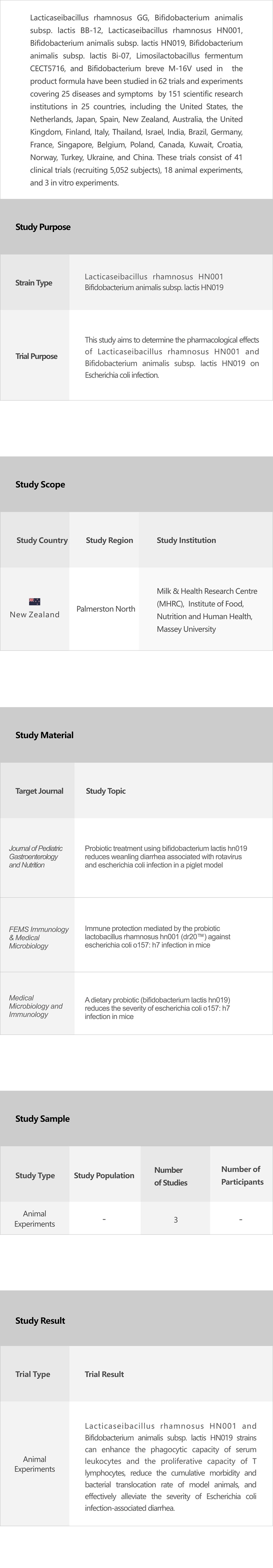Click the Trial Purpose row label

coord(36,356)
